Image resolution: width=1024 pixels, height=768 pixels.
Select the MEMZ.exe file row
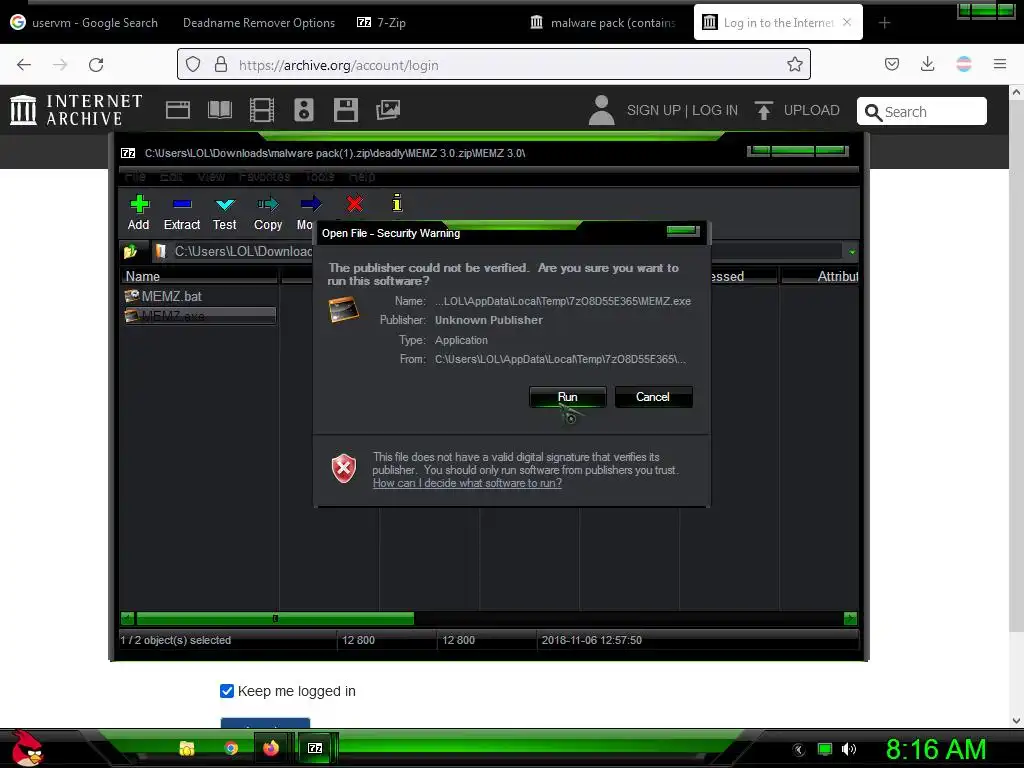[x=199, y=316]
